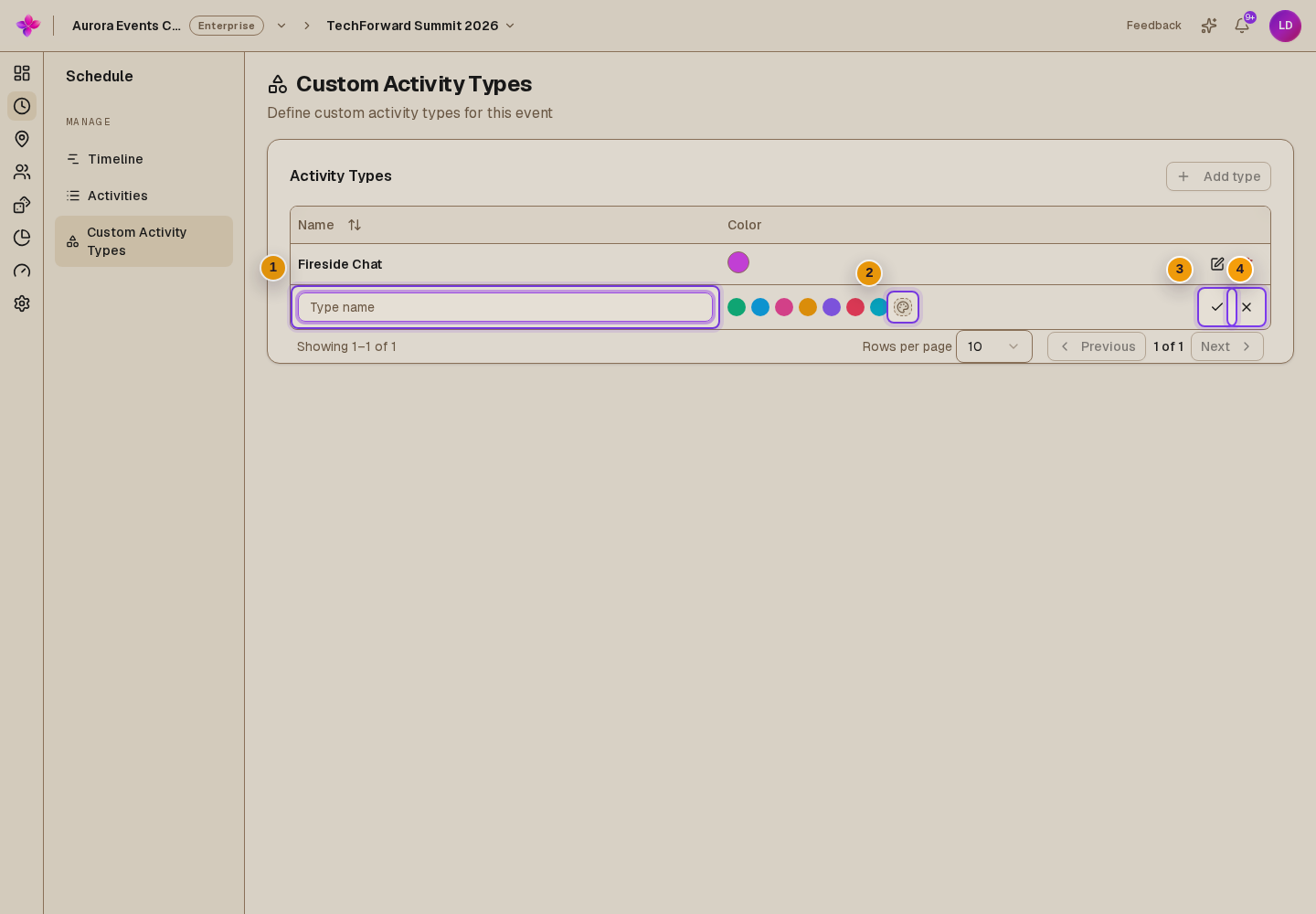Open the custom color palette picker
Image resolution: width=1316 pixels, height=914 pixels.
coord(903,307)
